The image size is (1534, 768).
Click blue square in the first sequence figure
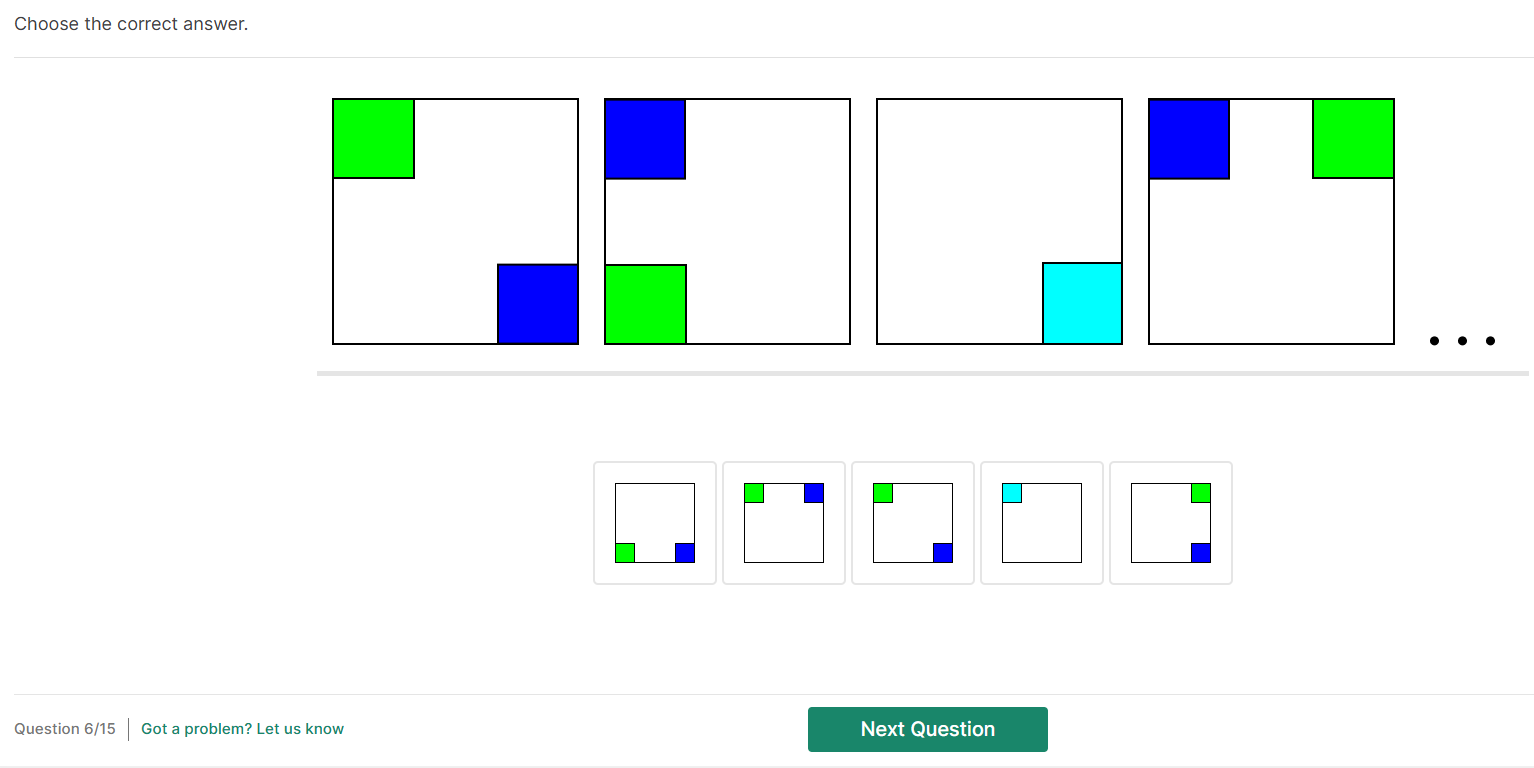(538, 304)
